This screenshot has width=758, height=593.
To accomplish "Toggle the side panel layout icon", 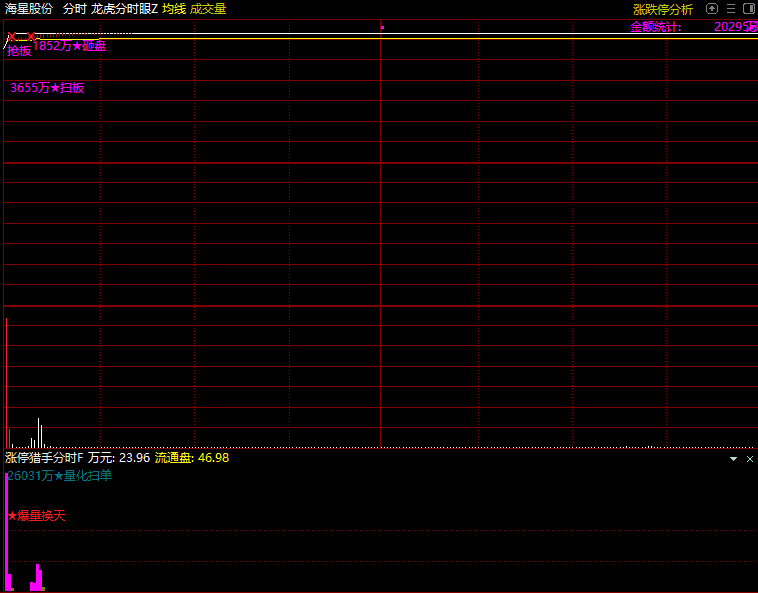I will [x=748, y=9].
